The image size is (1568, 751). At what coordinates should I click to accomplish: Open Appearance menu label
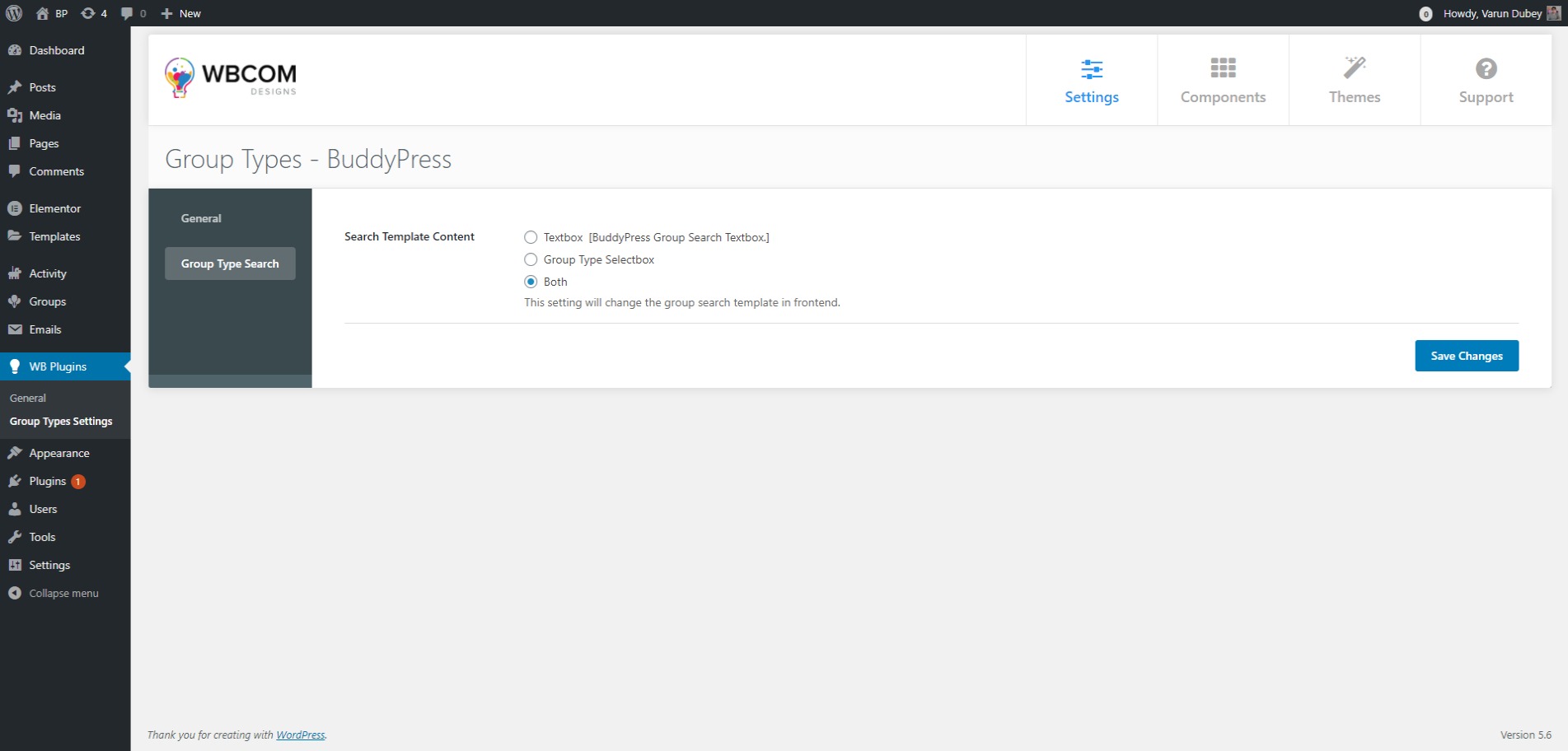[x=59, y=453]
